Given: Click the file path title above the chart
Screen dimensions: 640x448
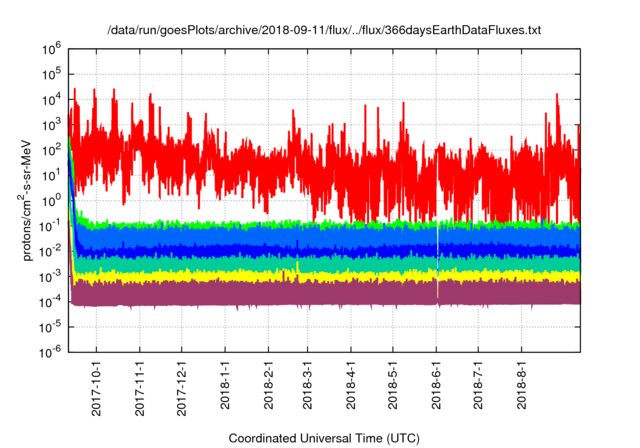Looking at the screenshot, I should pyautogui.click(x=324, y=30).
